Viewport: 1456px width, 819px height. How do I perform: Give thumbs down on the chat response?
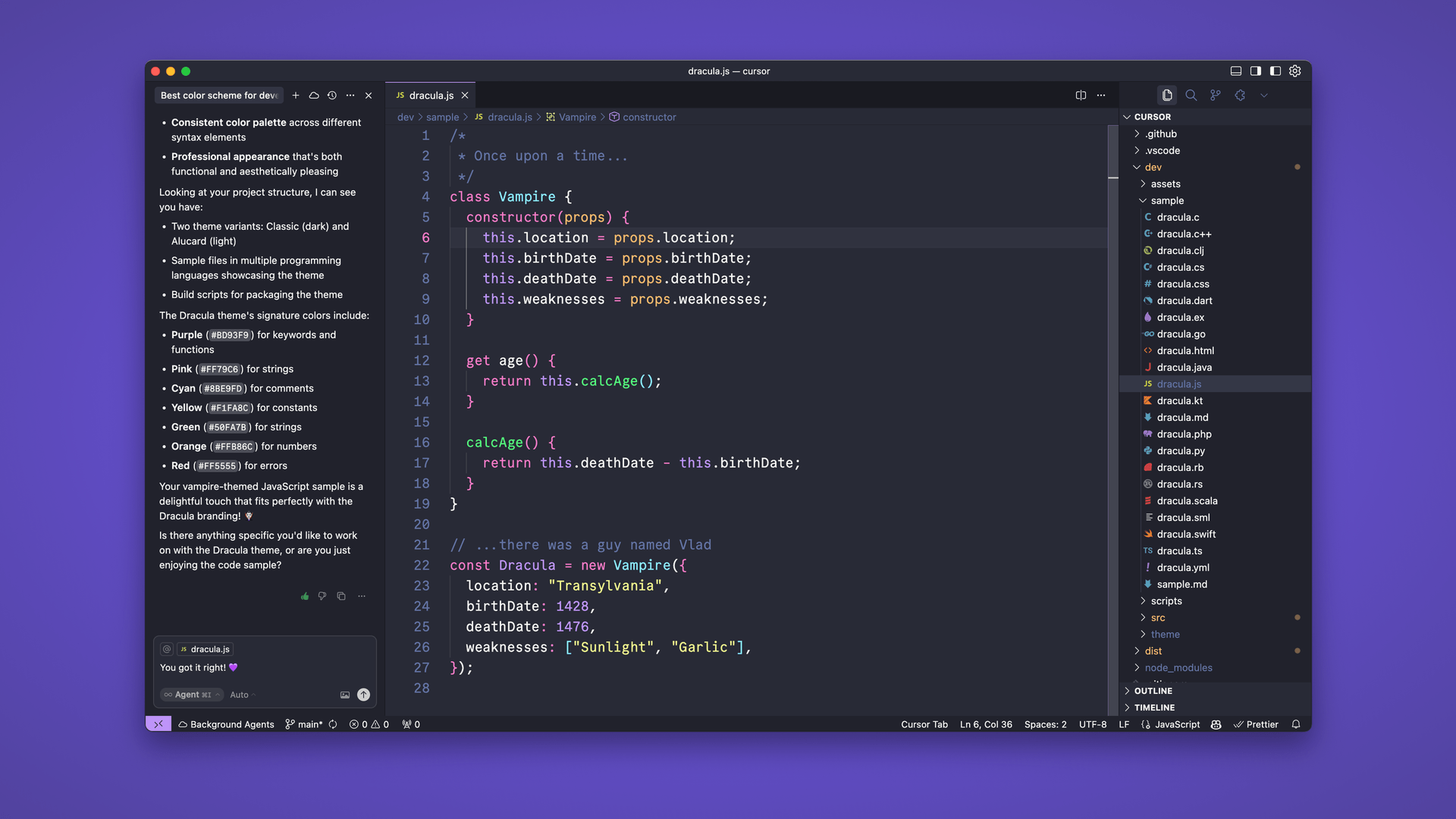[x=322, y=596]
